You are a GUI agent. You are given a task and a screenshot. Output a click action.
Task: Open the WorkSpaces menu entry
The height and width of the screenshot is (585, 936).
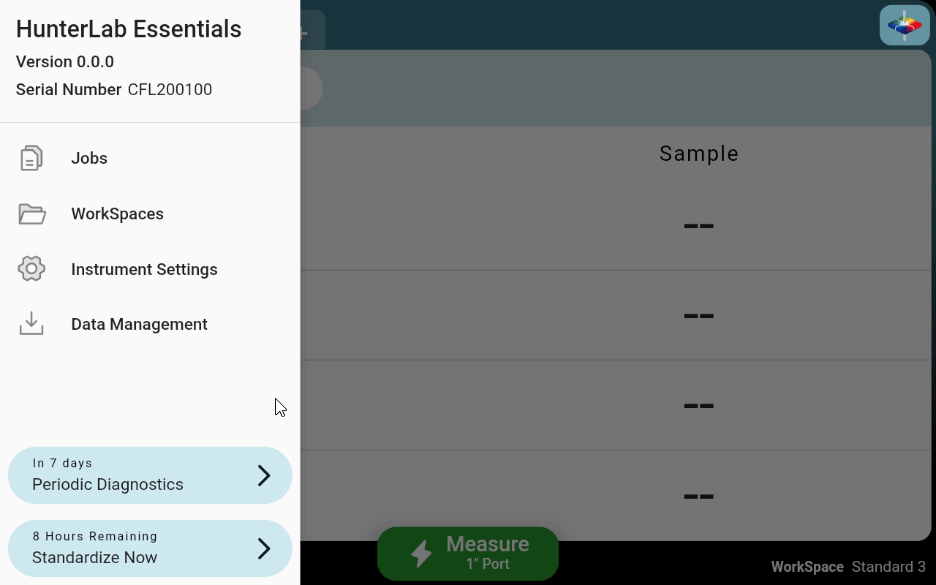point(117,214)
